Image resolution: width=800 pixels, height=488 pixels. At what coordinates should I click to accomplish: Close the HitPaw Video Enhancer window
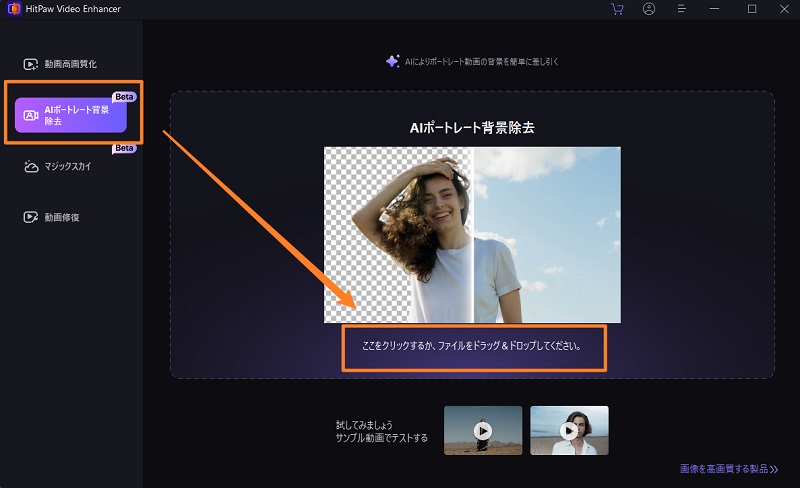783,9
